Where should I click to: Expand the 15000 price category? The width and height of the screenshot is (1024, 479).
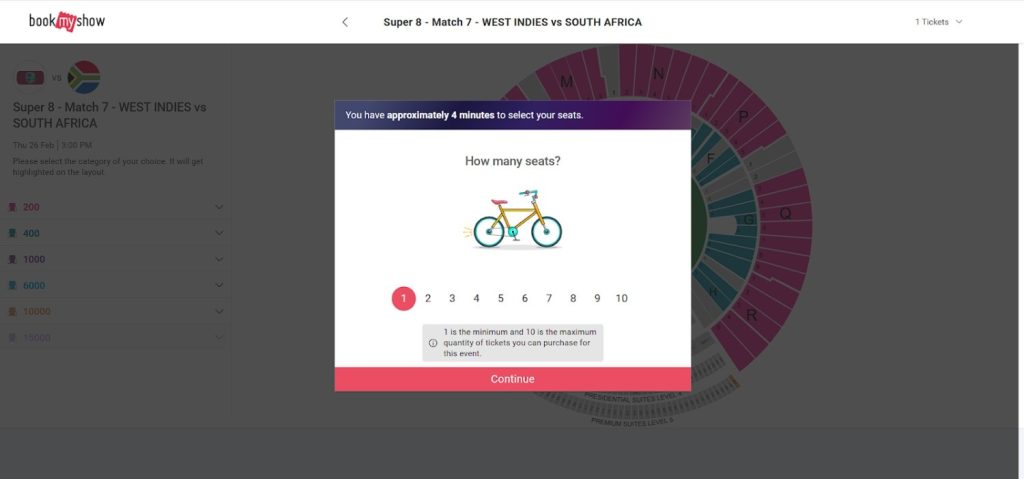point(219,338)
